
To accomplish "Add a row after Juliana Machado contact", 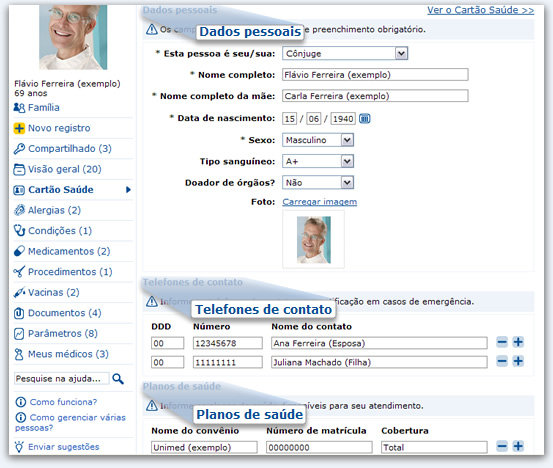I will pos(518,361).
